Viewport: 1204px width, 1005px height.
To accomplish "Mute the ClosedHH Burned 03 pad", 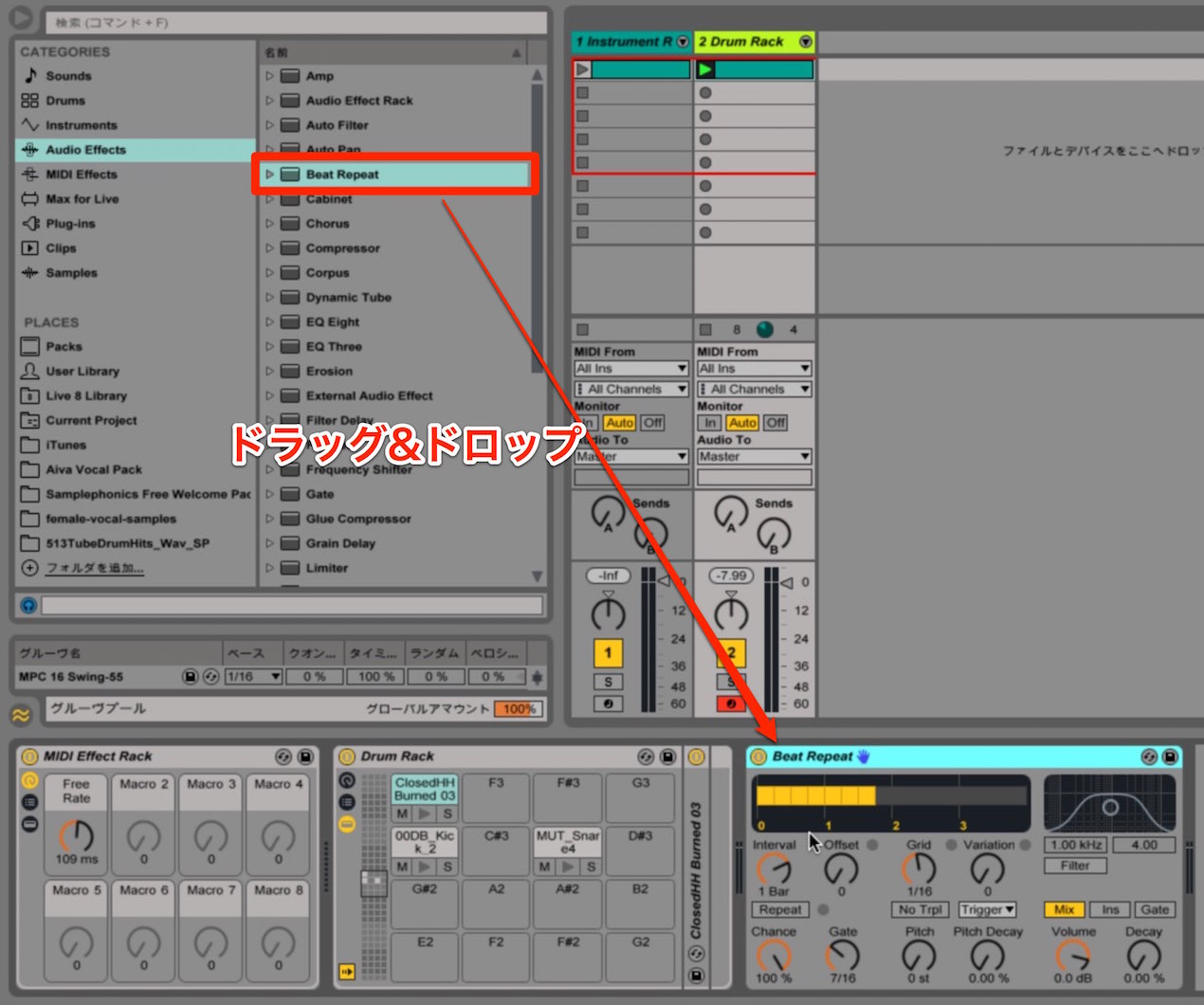I will coord(403,813).
